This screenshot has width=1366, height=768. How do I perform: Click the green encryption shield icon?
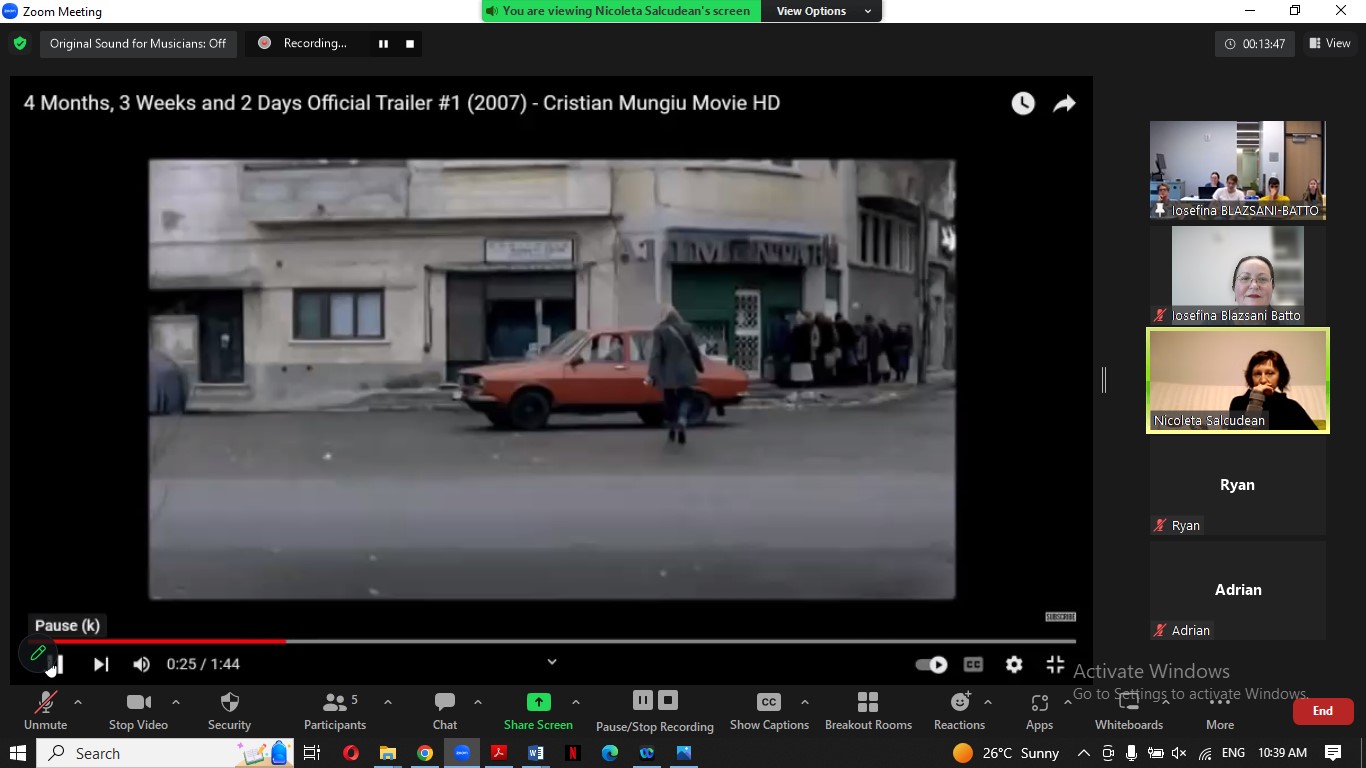(x=20, y=43)
